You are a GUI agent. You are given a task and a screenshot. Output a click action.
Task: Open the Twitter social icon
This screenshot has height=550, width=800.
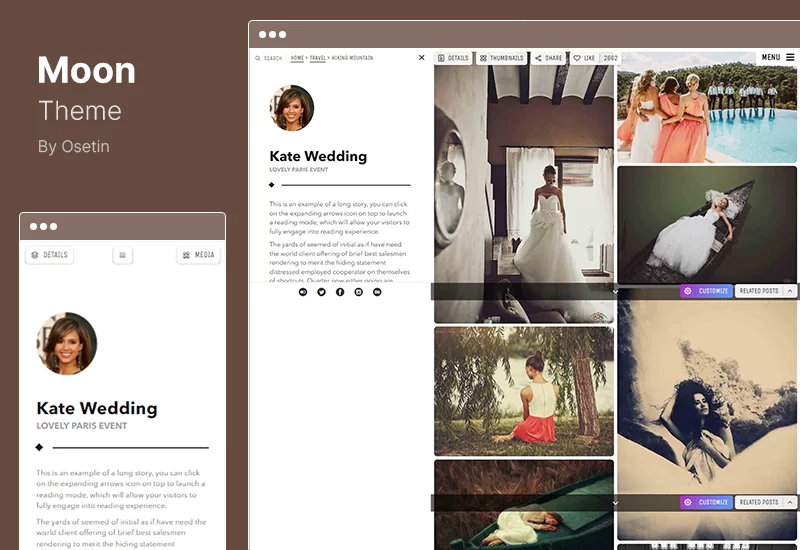coord(321,292)
